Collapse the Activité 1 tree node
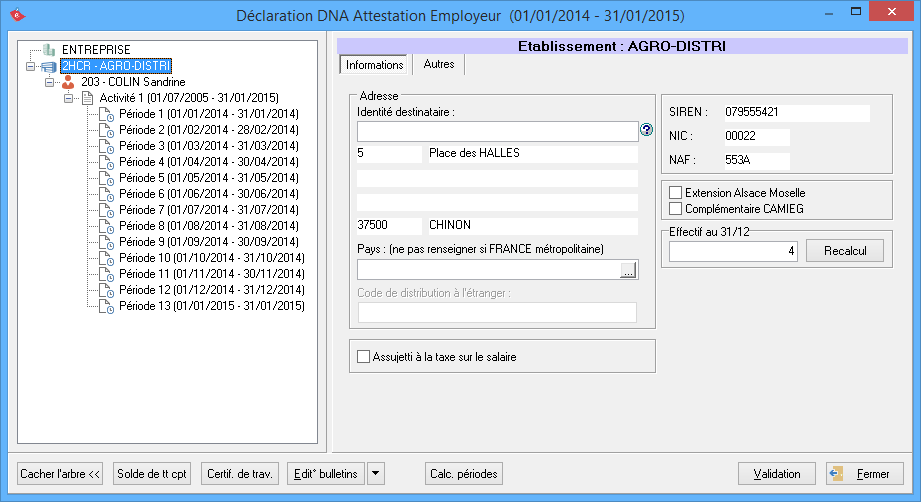921x502 pixels. pyautogui.click(x=69, y=98)
